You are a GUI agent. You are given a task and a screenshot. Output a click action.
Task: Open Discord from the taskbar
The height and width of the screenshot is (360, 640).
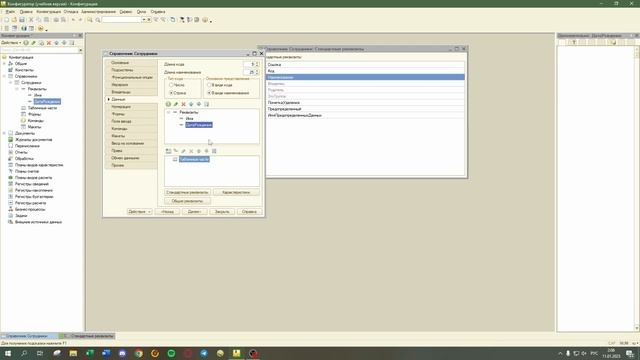122,353
